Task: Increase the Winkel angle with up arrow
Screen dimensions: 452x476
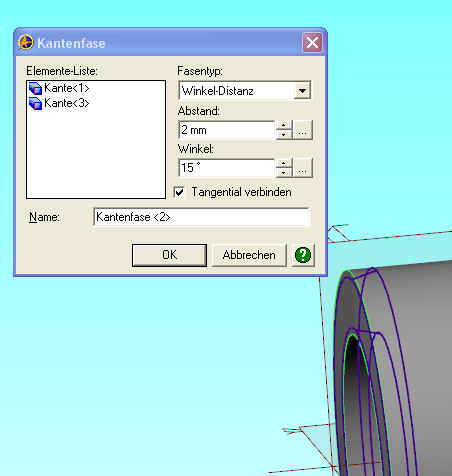Action: coord(284,163)
